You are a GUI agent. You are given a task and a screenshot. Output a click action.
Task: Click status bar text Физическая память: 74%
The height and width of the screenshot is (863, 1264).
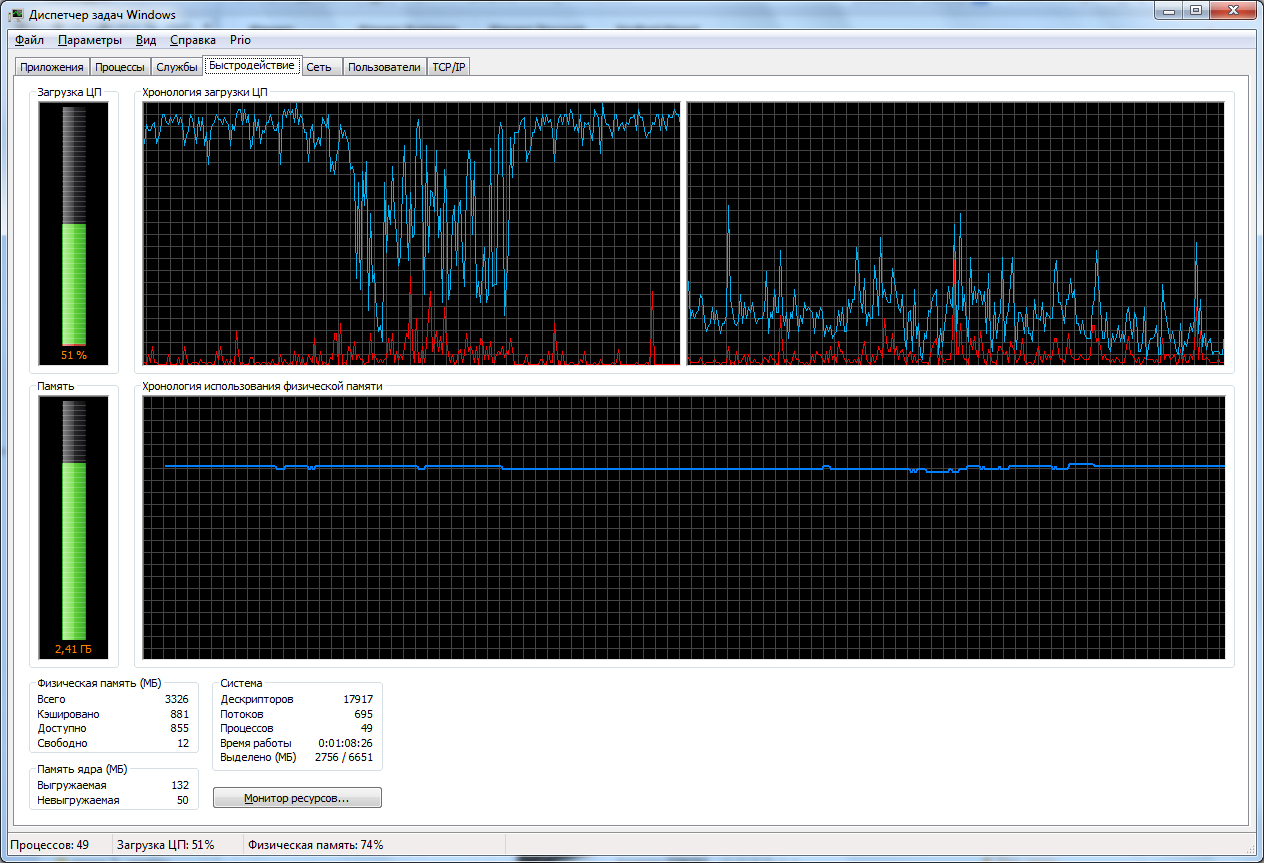click(x=316, y=845)
